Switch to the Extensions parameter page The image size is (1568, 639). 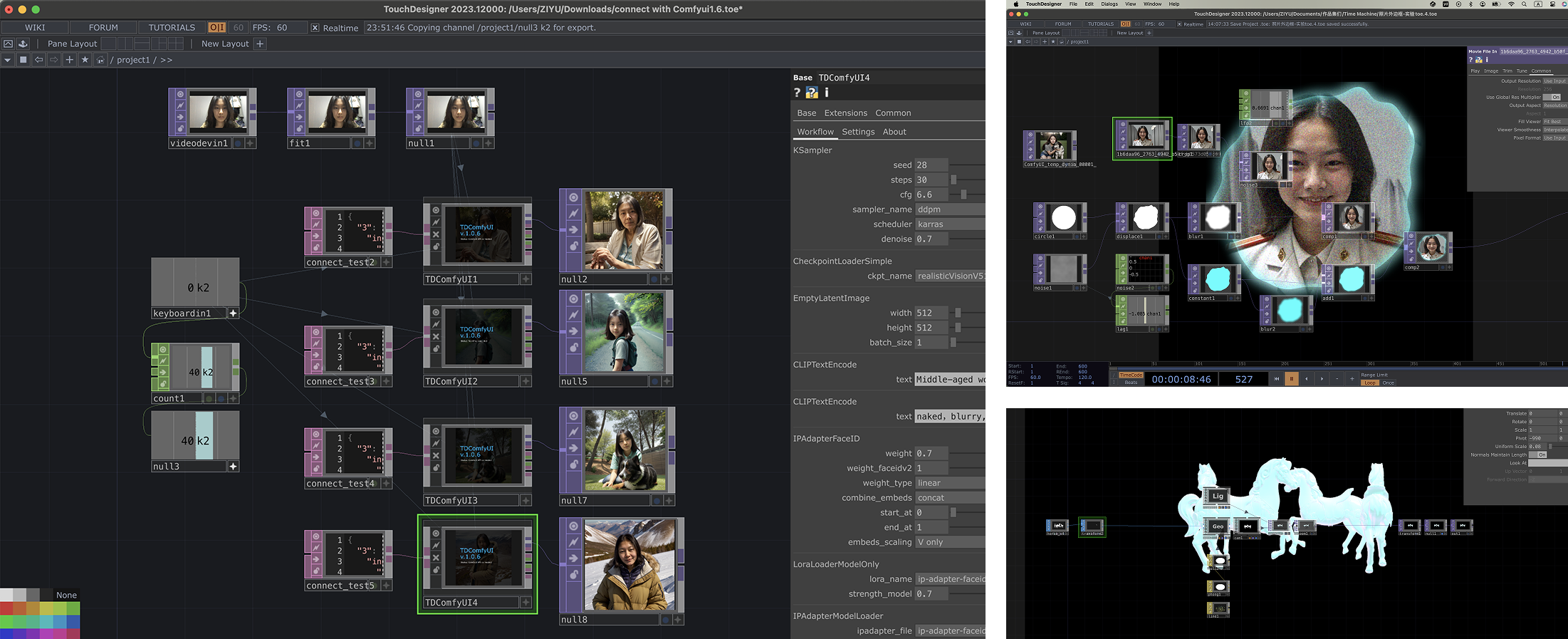845,113
